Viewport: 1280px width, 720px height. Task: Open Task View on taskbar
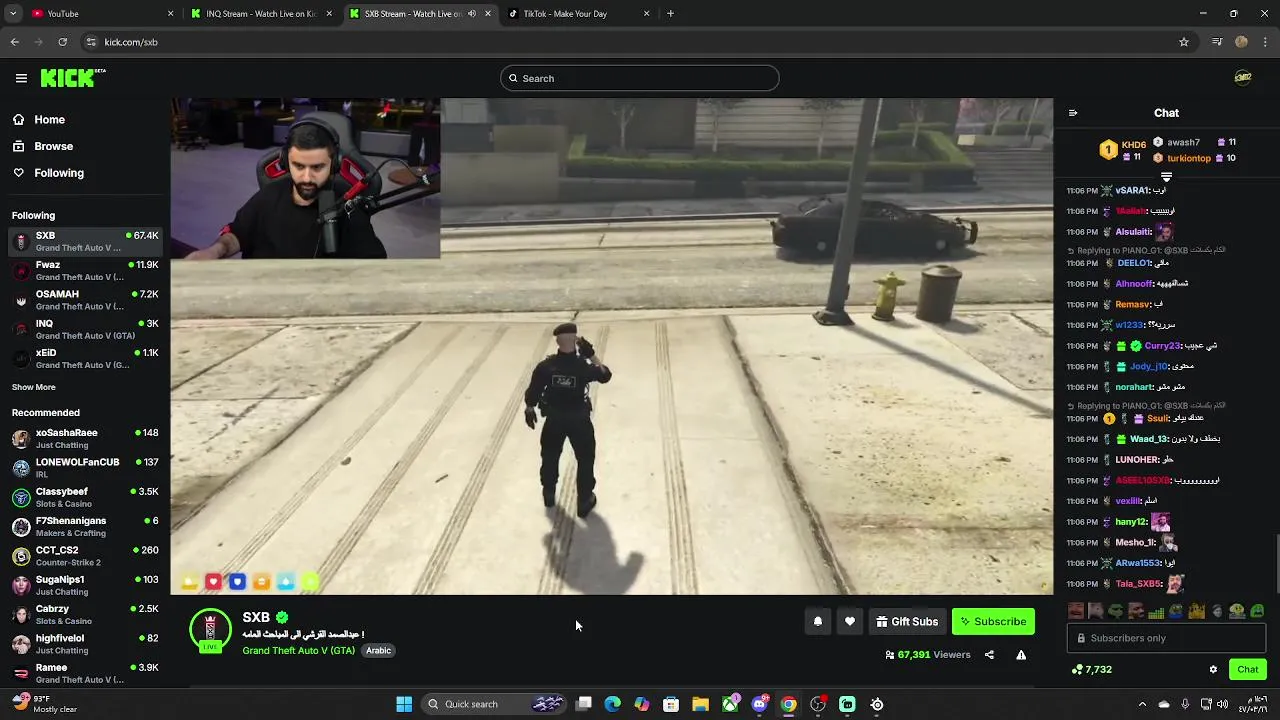coord(584,704)
